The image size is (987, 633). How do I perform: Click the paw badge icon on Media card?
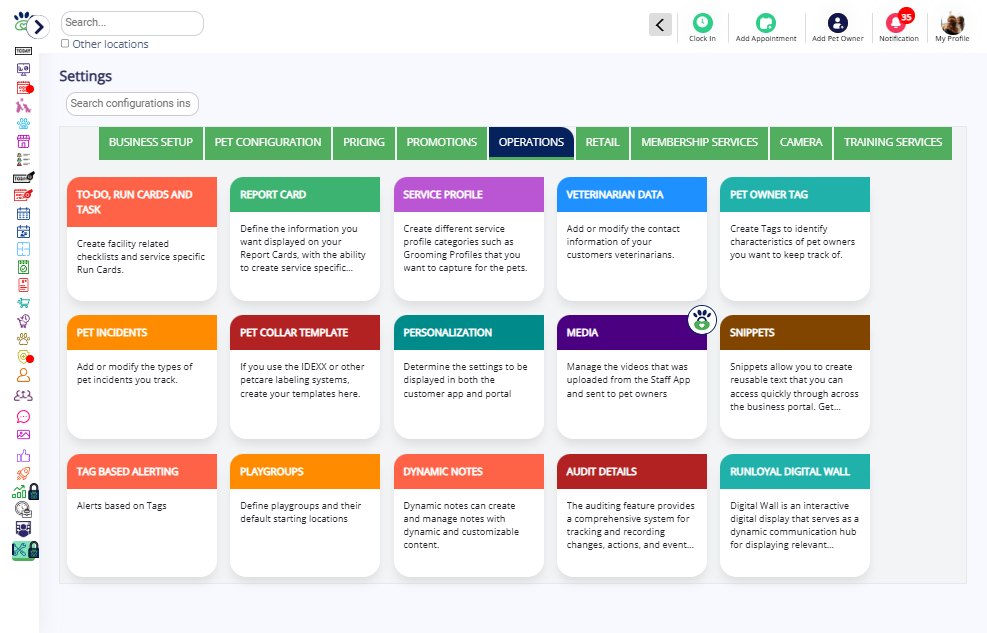tap(702, 320)
